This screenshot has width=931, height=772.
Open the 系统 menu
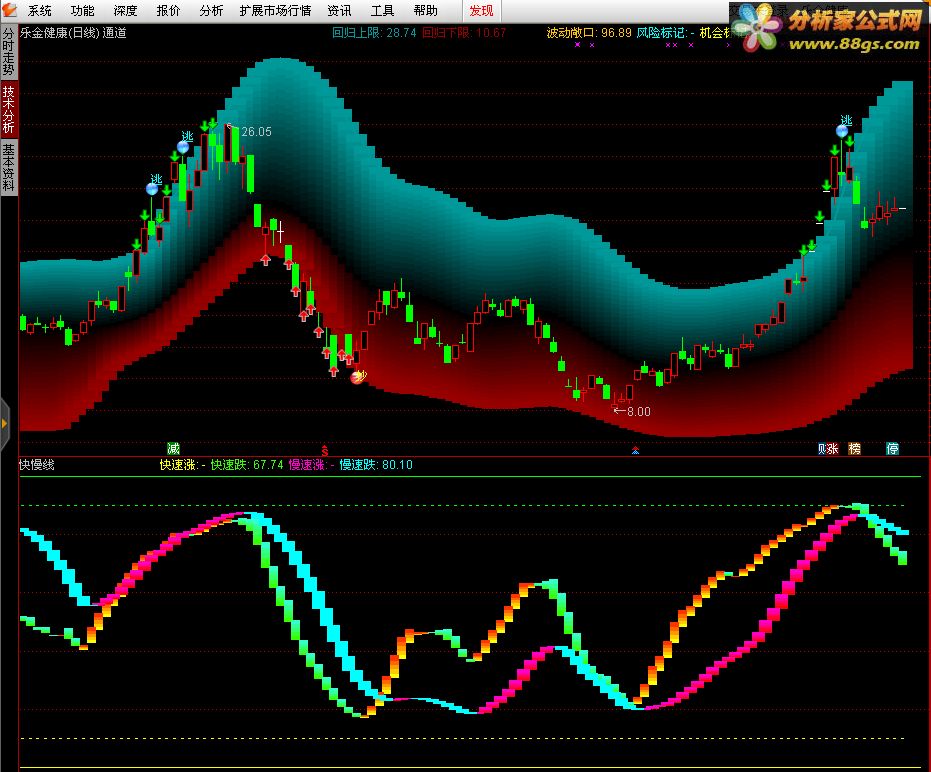click(39, 11)
